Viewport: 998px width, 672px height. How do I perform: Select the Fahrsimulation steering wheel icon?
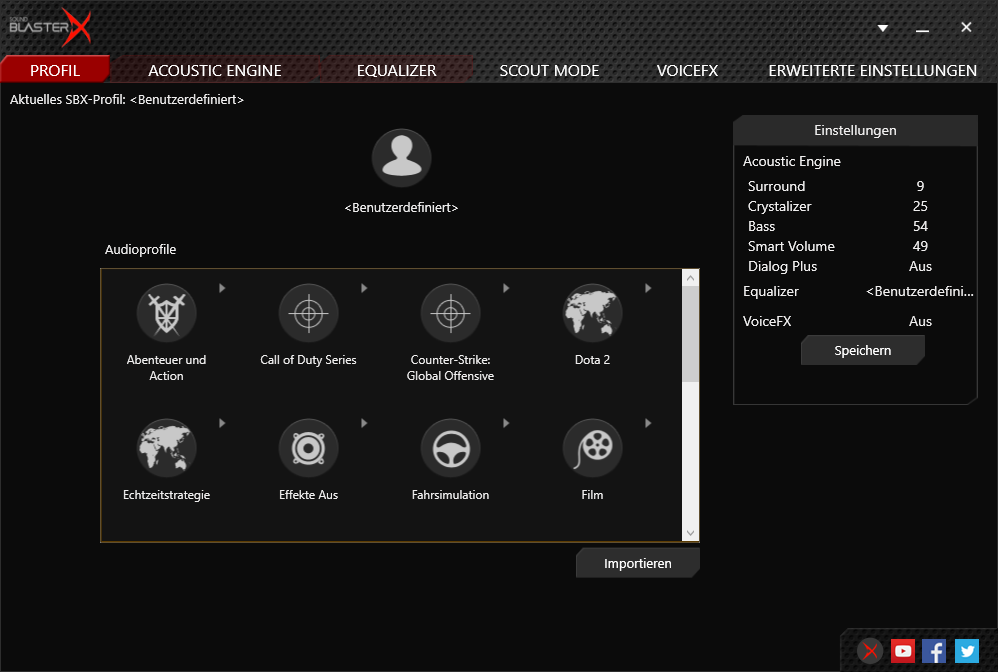(450, 449)
